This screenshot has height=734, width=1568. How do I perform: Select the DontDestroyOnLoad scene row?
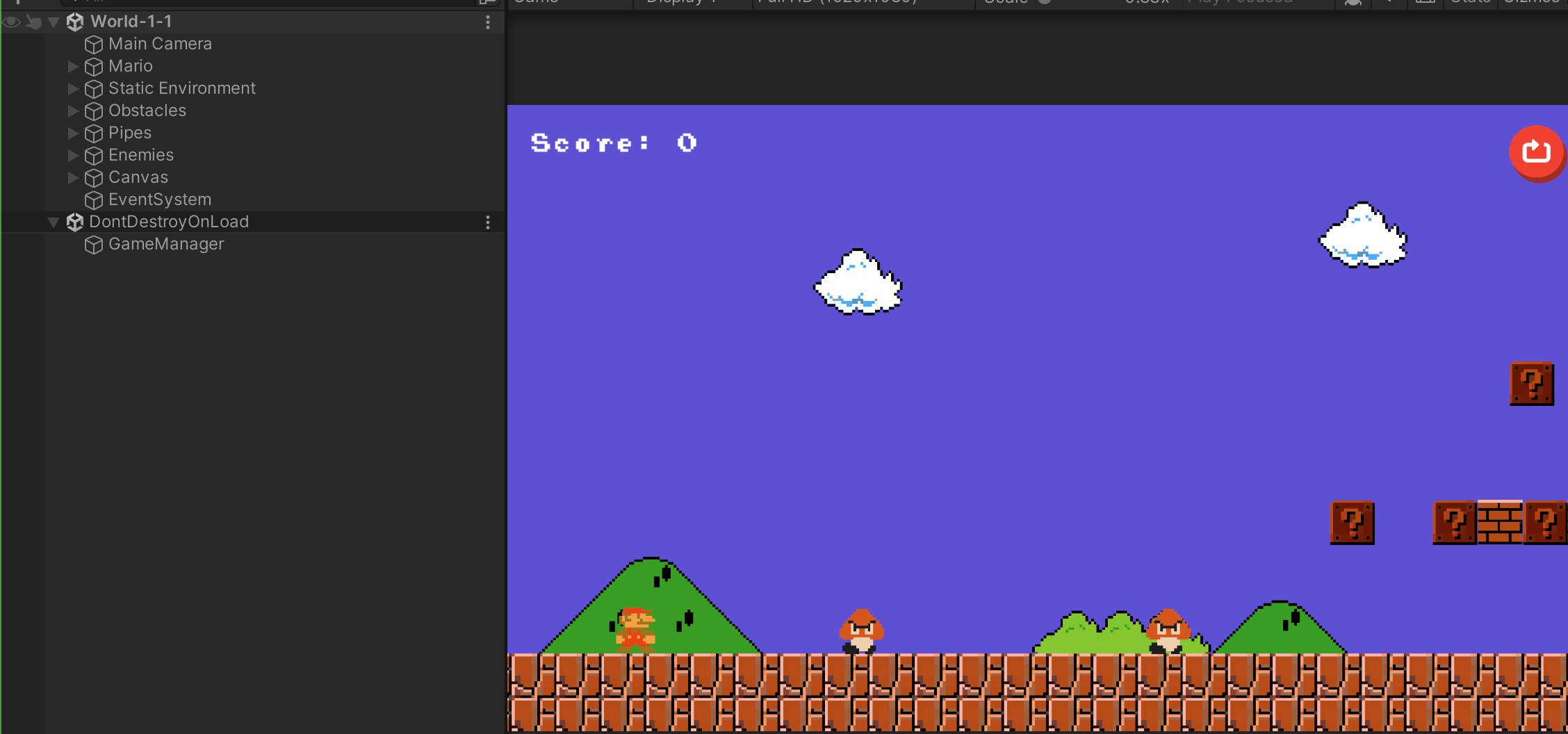(x=253, y=222)
